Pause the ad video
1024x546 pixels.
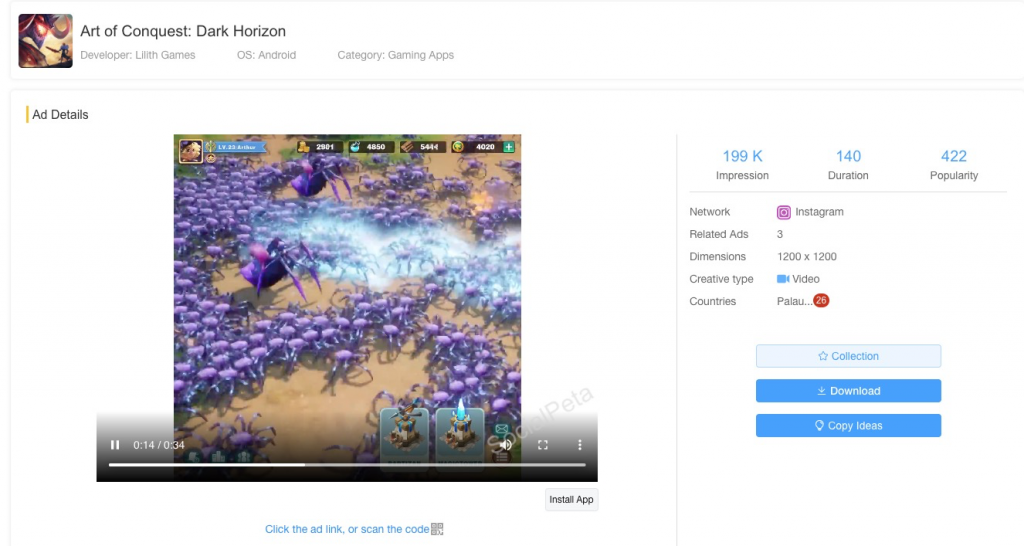(x=115, y=445)
